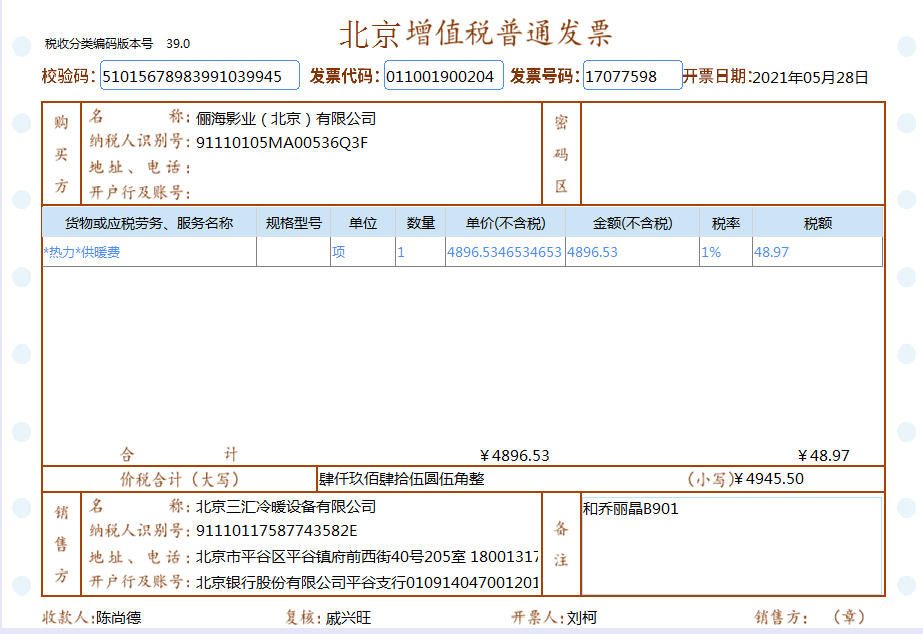Screen dimensions: 923x634
Task: Click the seller address 北京市平谷区平谷镇府前西街40号205室
Action: coord(331,557)
